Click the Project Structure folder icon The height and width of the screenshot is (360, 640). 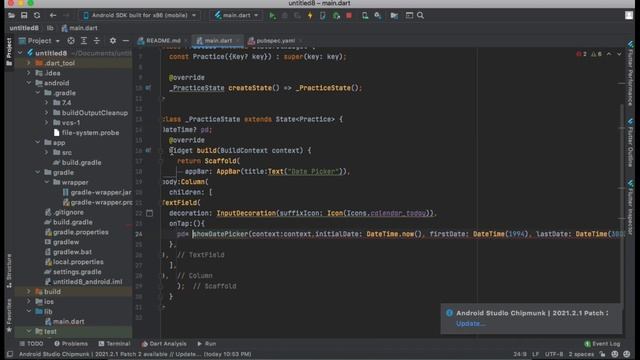coord(394,16)
